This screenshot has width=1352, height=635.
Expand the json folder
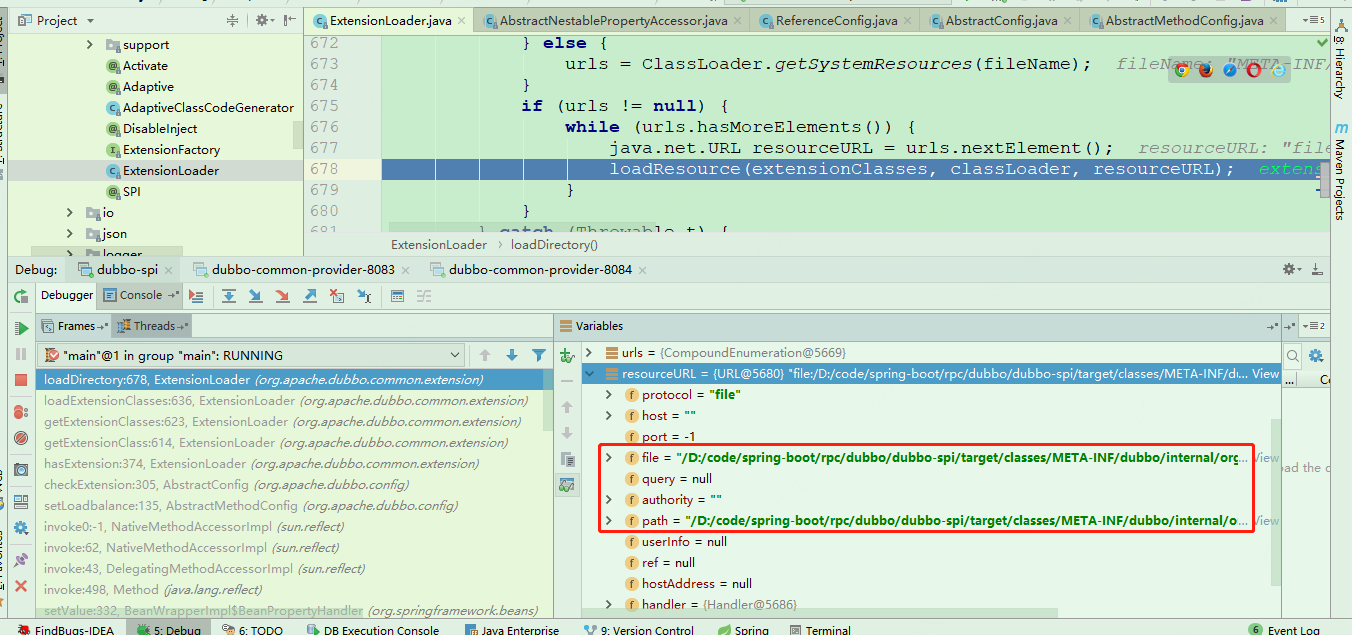(x=69, y=234)
